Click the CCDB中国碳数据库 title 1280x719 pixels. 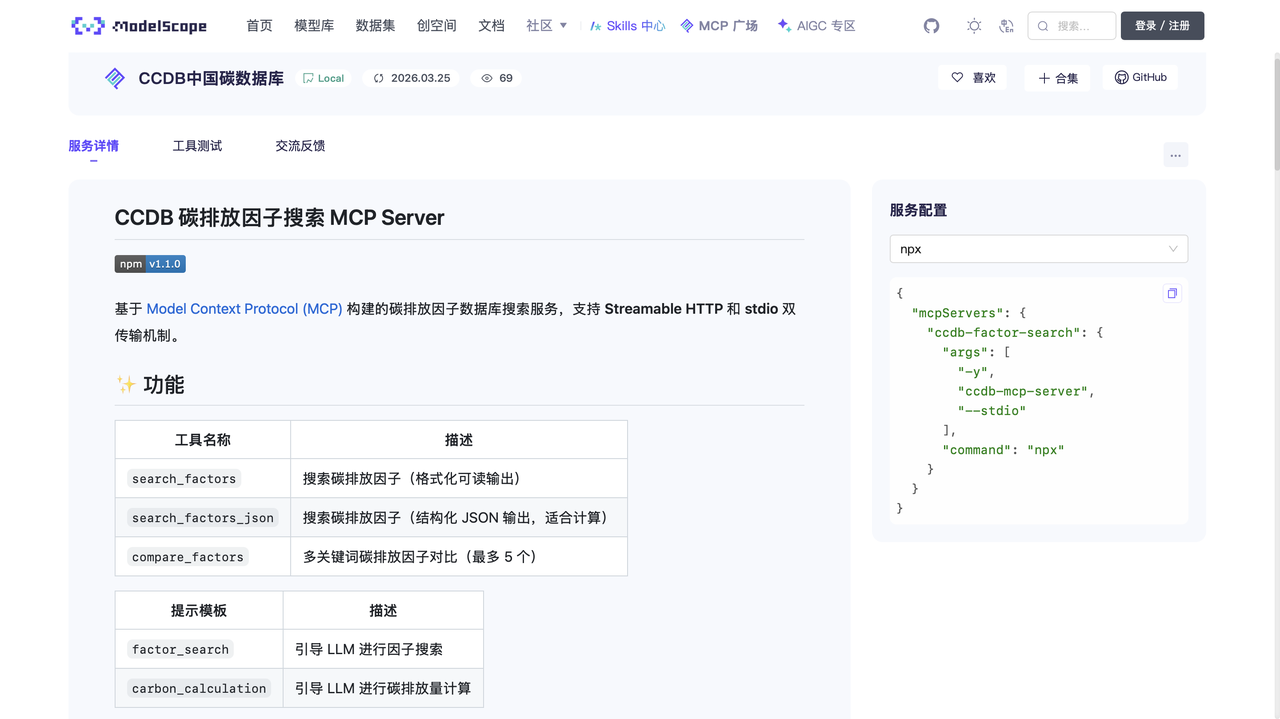click(211, 78)
